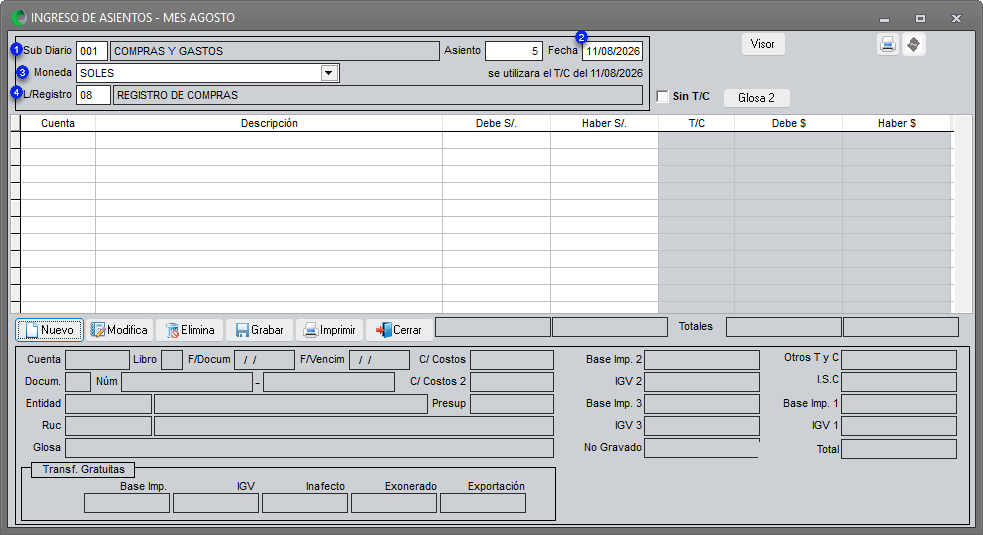The height and width of the screenshot is (535, 983).
Task: Click the Base Imp. 1 field
Action: [x=899, y=404]
